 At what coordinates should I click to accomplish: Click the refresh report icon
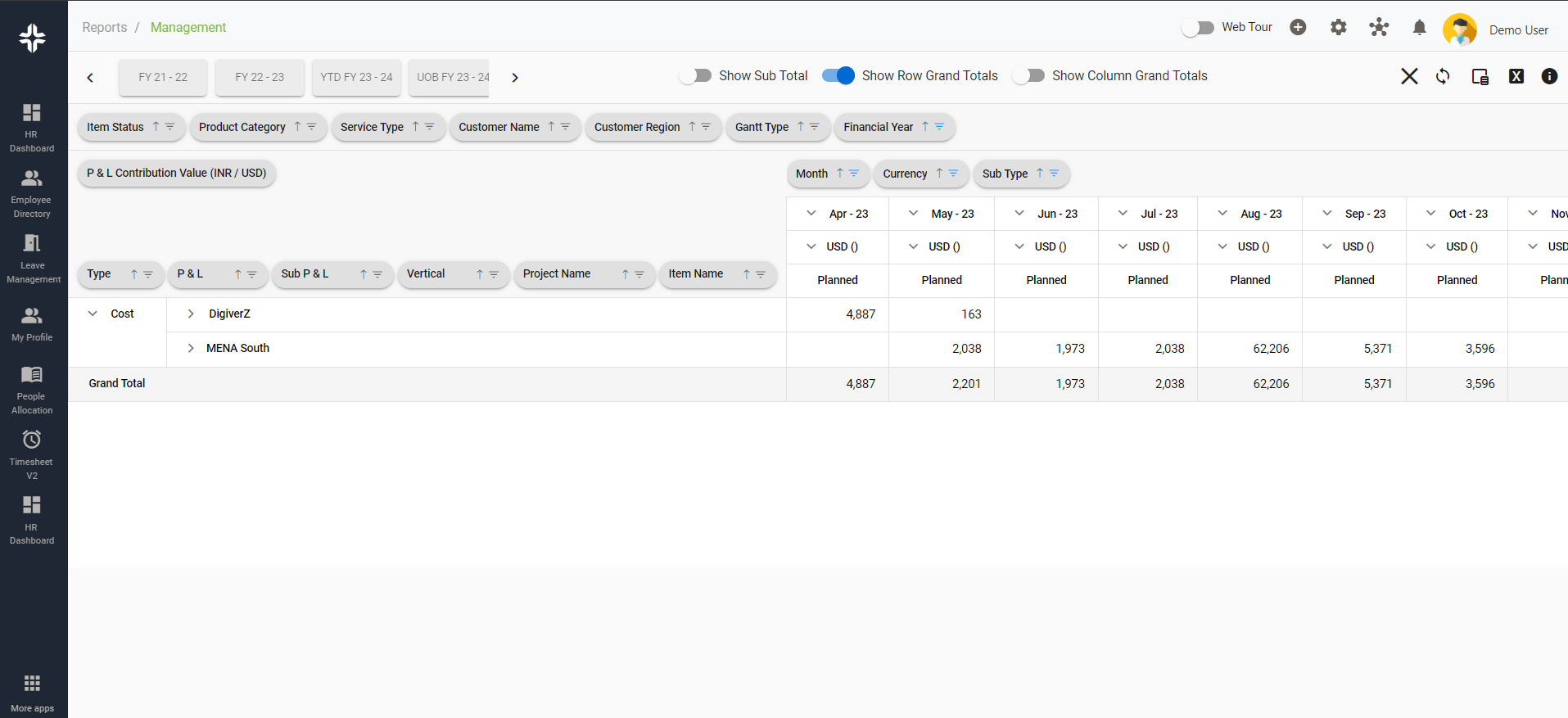pos(1443,76)
